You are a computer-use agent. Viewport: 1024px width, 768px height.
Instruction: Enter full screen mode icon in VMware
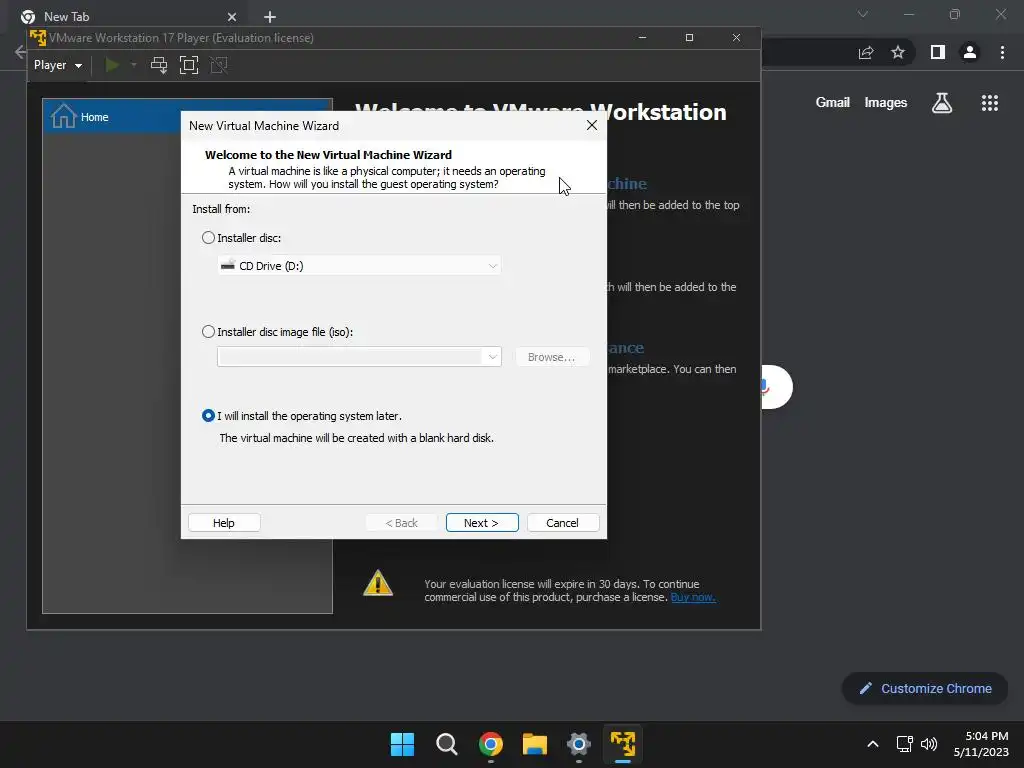(x=189, y=65)
